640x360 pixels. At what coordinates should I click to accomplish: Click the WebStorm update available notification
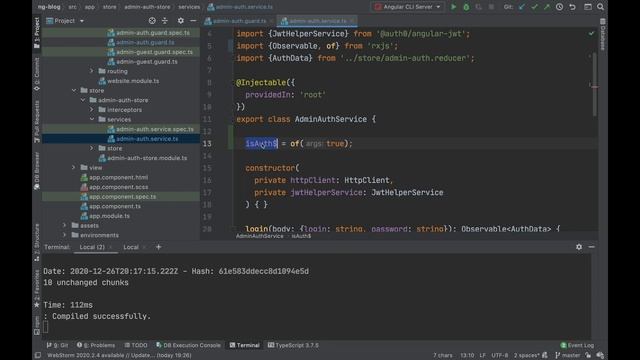(119, 355)
